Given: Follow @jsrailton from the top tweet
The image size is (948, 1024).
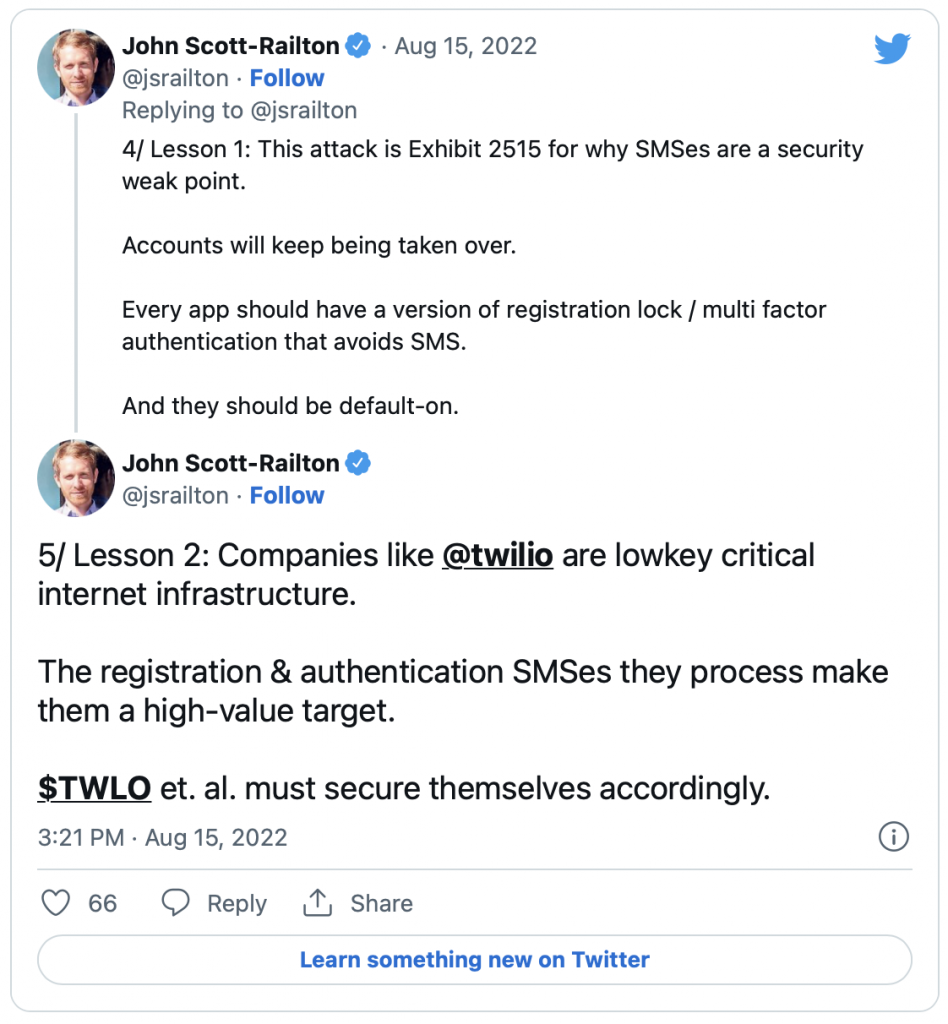Looking at the screenshot, I should [x=287, y=78].
